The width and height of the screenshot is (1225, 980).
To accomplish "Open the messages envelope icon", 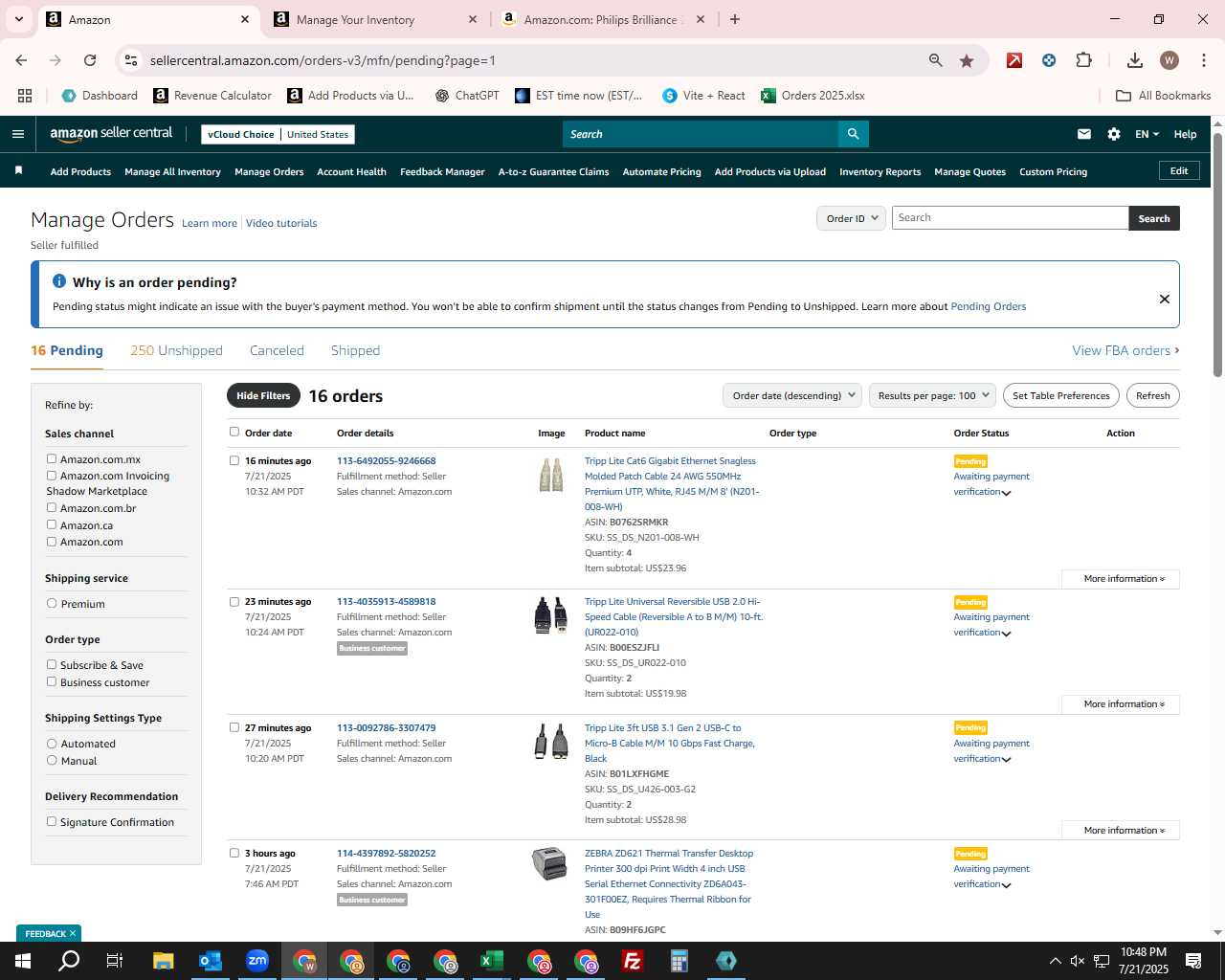I will (1084, 134).
